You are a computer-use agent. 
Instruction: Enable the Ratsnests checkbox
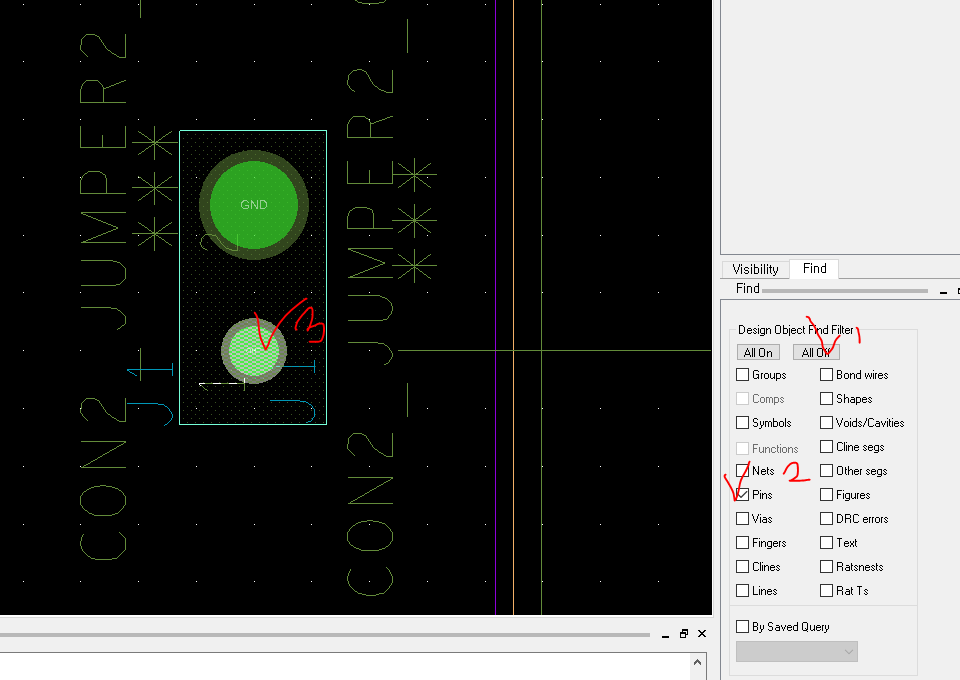click(827, 567)
